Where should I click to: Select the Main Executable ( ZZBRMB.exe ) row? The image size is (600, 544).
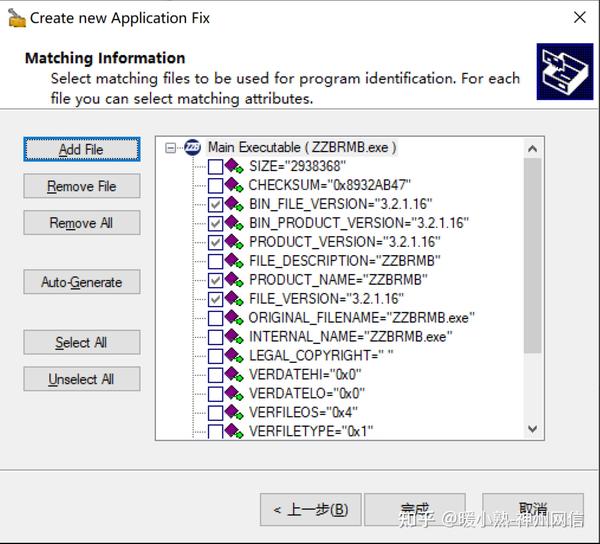pos(302,147)
